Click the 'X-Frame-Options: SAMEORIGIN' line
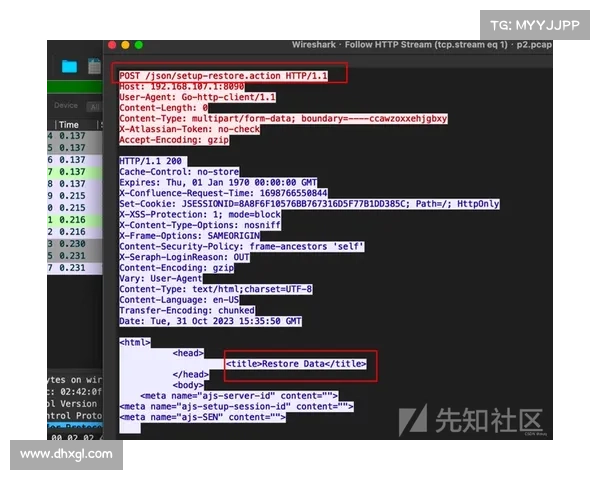Viewport: 600px width, 480px height. click(x=190, y=236)
